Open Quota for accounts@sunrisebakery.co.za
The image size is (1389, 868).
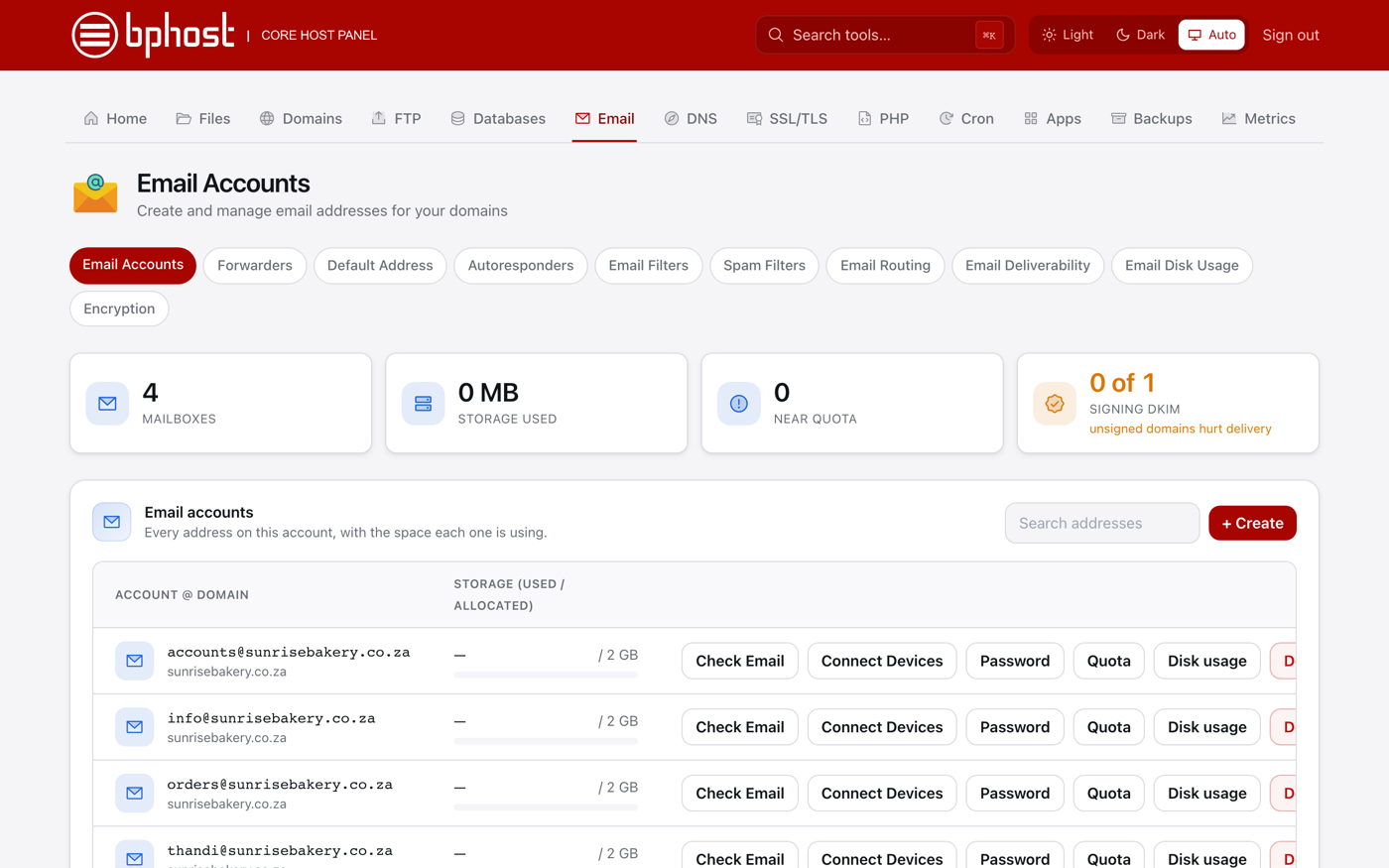pyautogui.click(x=1108, y=661)
